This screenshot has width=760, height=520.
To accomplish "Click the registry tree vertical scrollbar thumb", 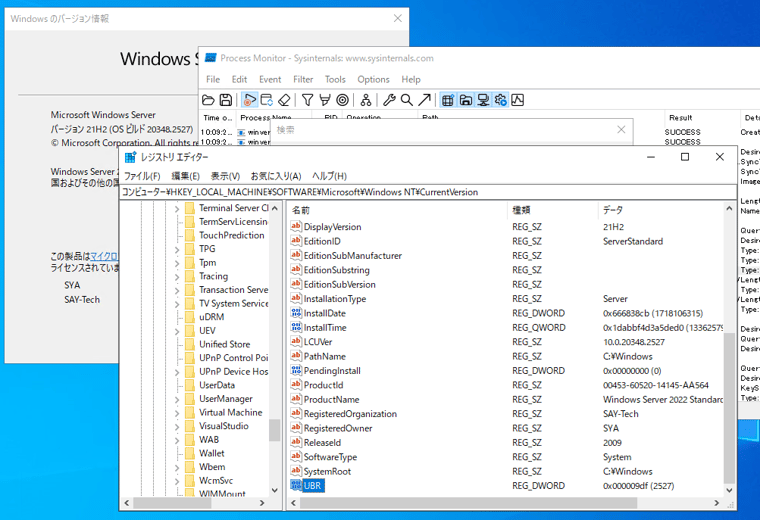I will tap(275, 430).
